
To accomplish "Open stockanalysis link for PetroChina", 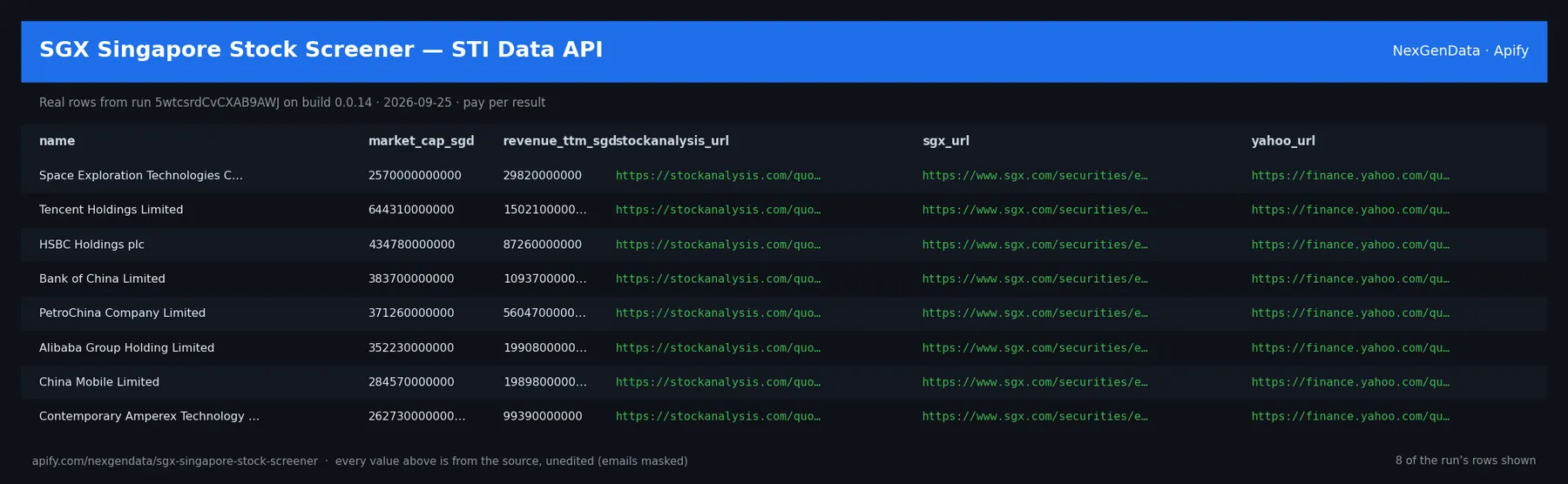I will click(x=718, y=313).
